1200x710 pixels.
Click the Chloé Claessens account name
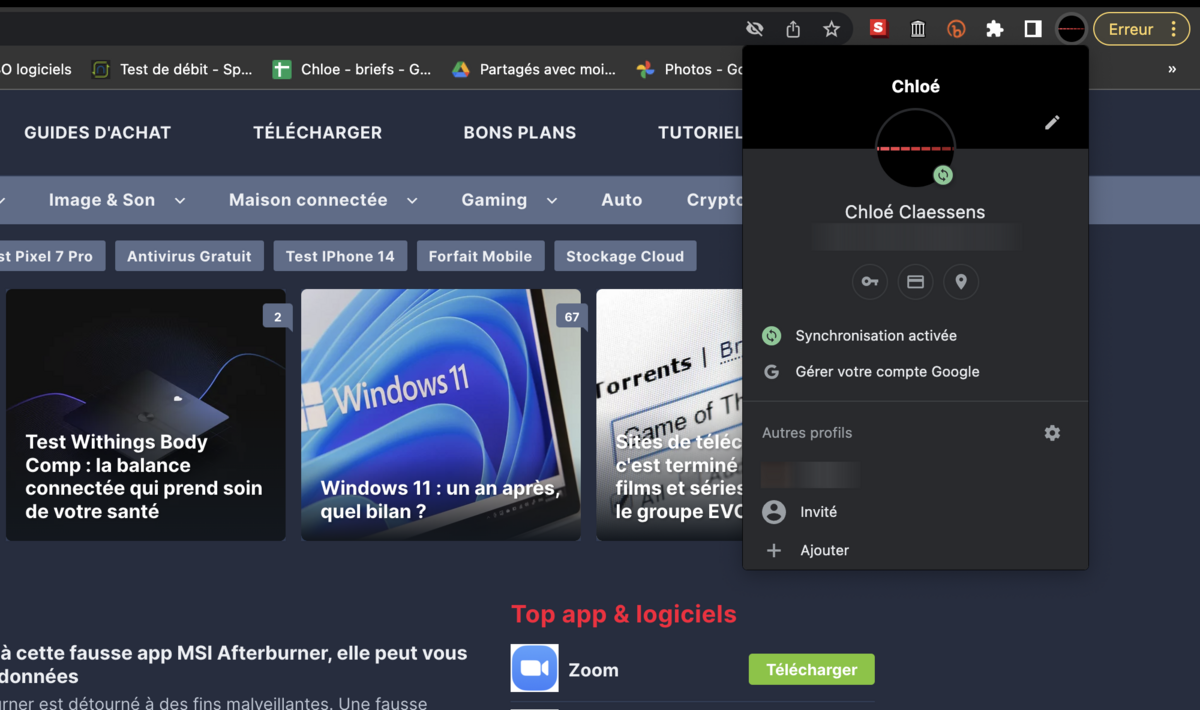[x=915, y=212]
